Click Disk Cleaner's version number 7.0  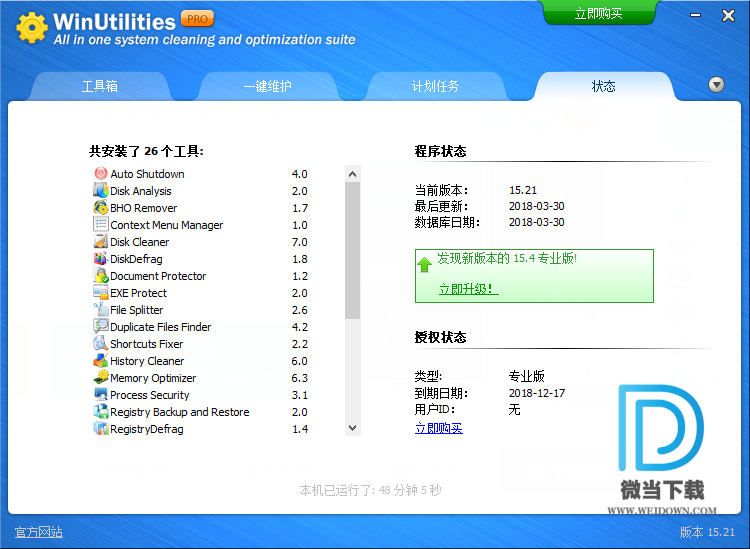(x=299, y=242)
